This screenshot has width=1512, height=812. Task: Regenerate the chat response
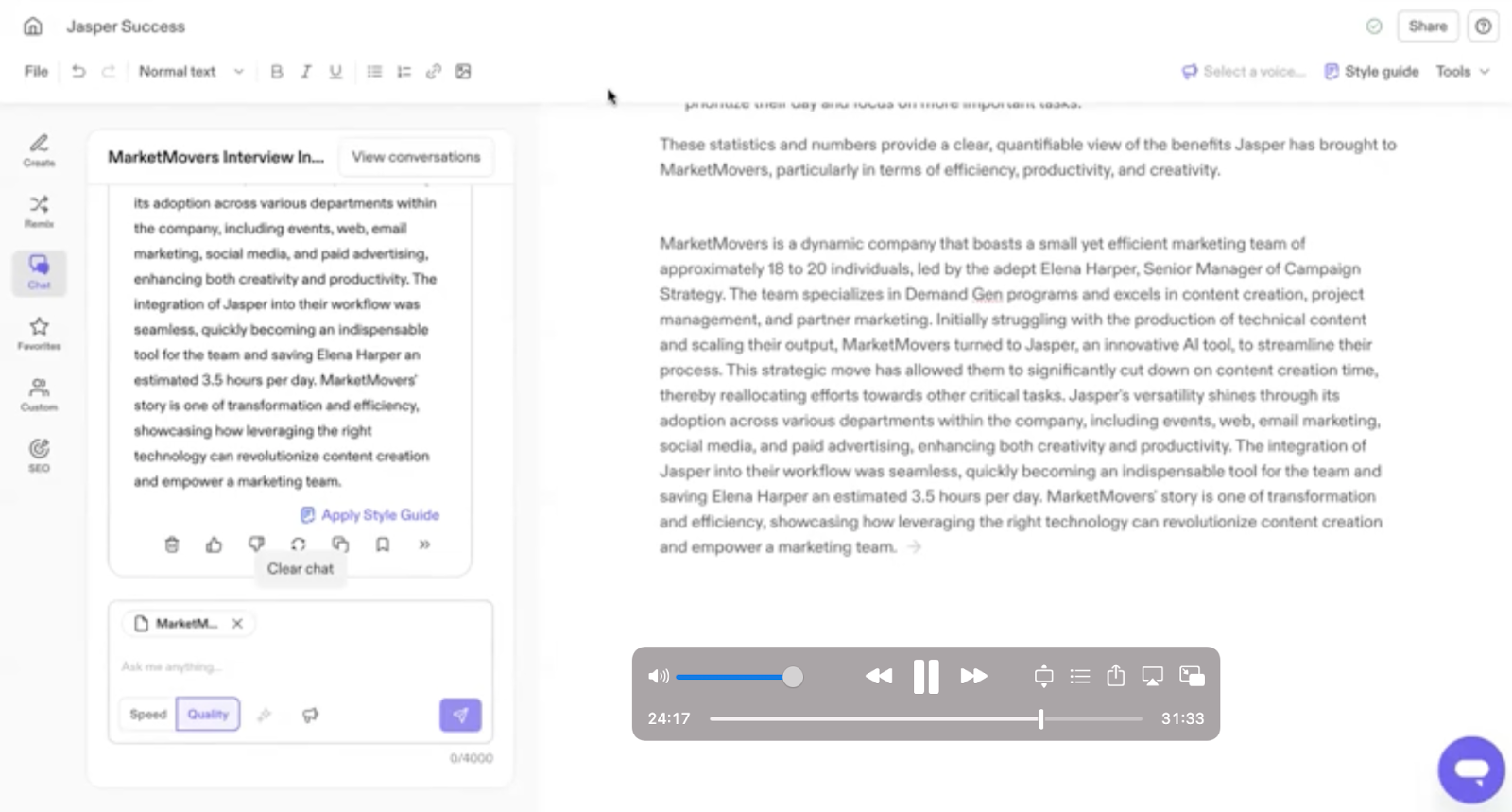click(x=299, y=544)
